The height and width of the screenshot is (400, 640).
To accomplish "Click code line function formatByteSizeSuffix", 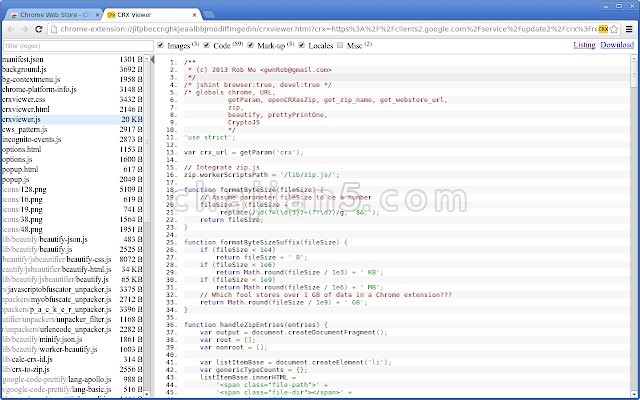I will coord(266,242).
